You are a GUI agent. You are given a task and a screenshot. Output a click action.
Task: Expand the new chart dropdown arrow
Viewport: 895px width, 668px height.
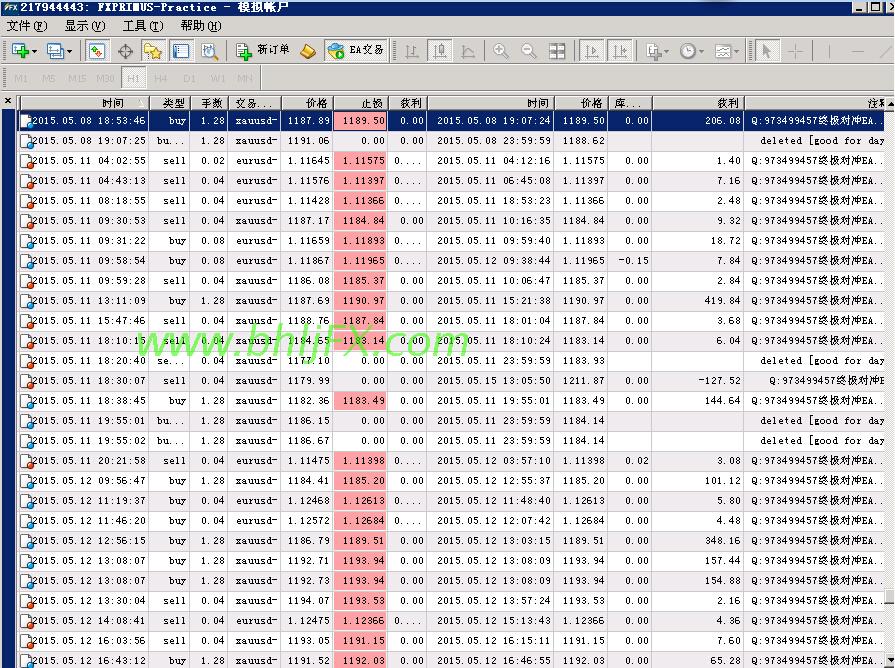pyautogui.click(x=34, y=52)
